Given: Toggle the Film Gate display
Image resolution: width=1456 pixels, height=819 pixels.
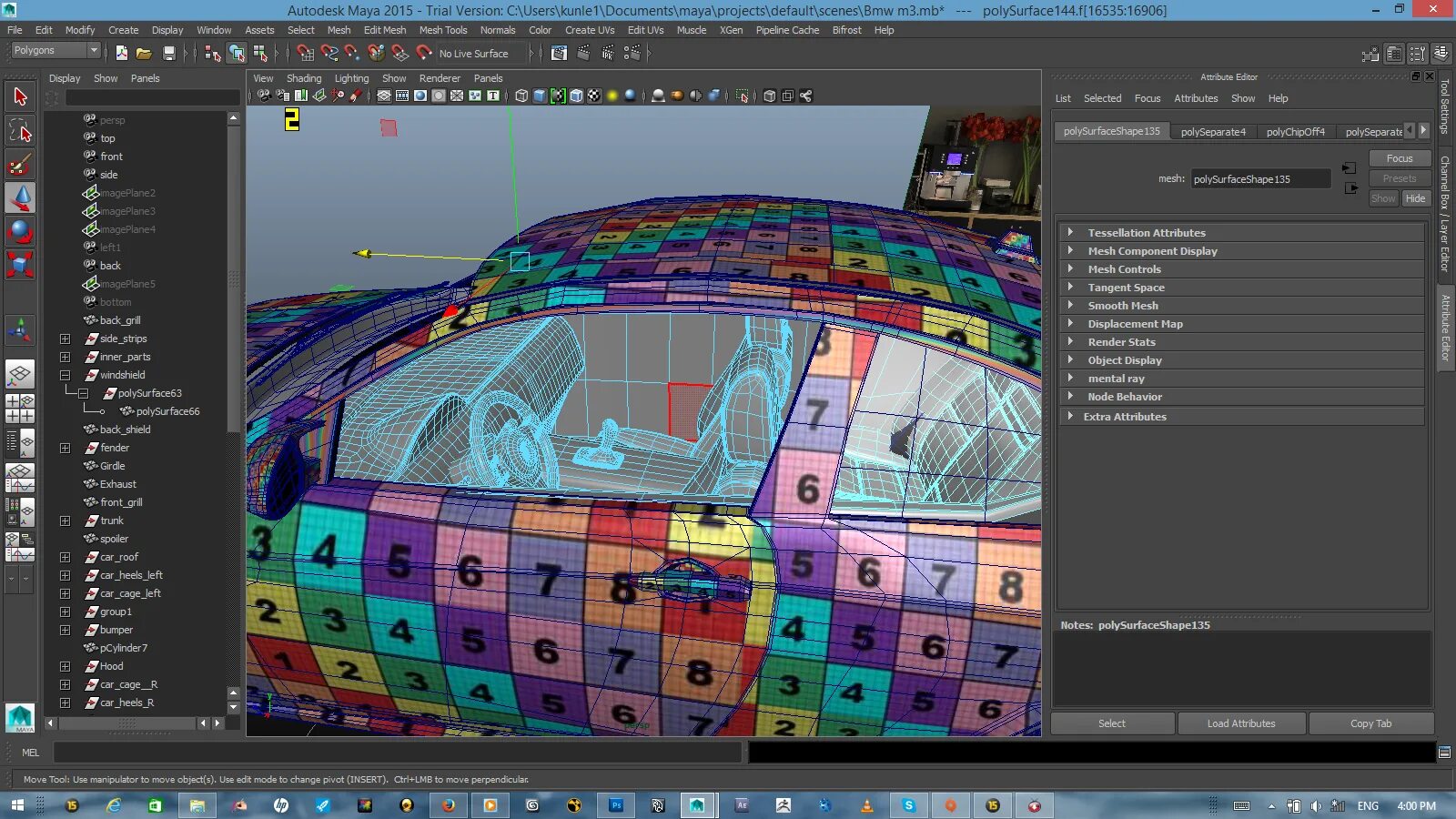Looking at the screenshot, I should 402,96.
